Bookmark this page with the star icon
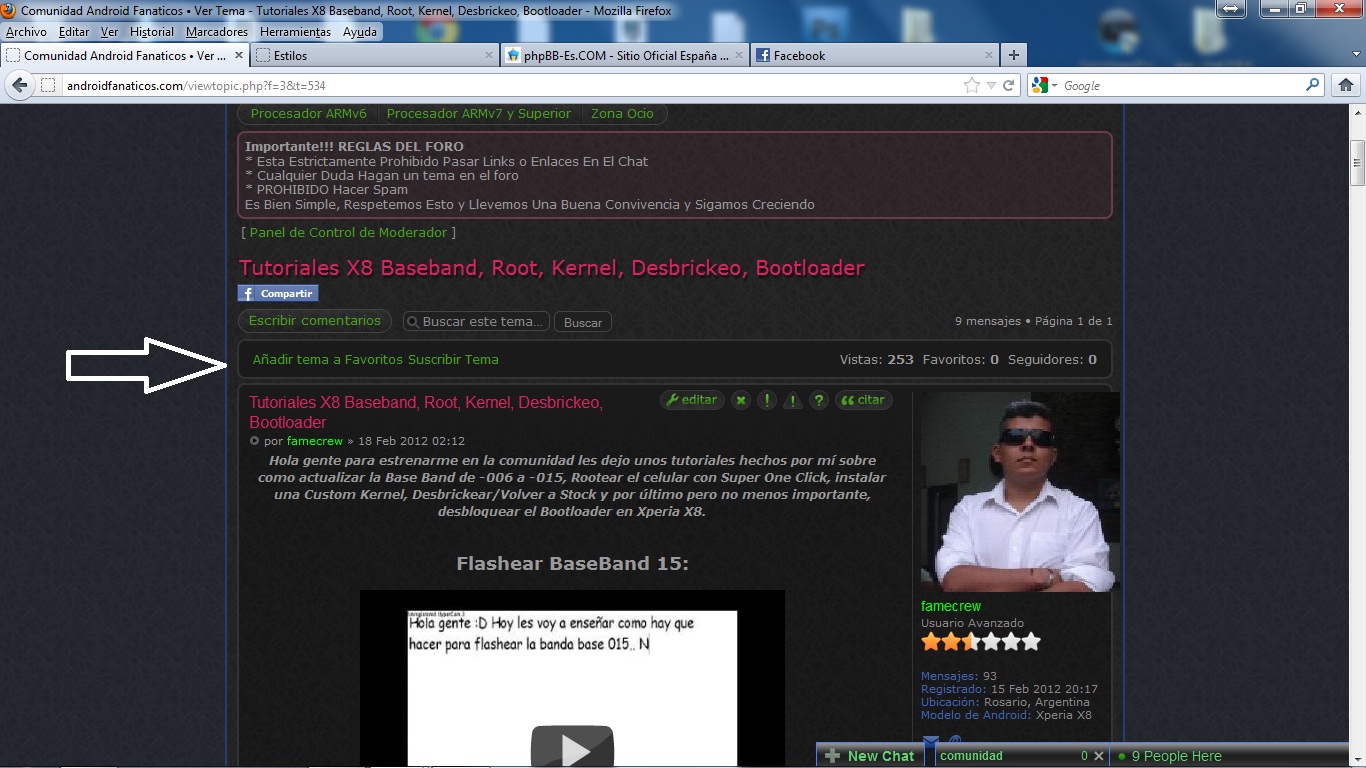 (x=971, y=86)
